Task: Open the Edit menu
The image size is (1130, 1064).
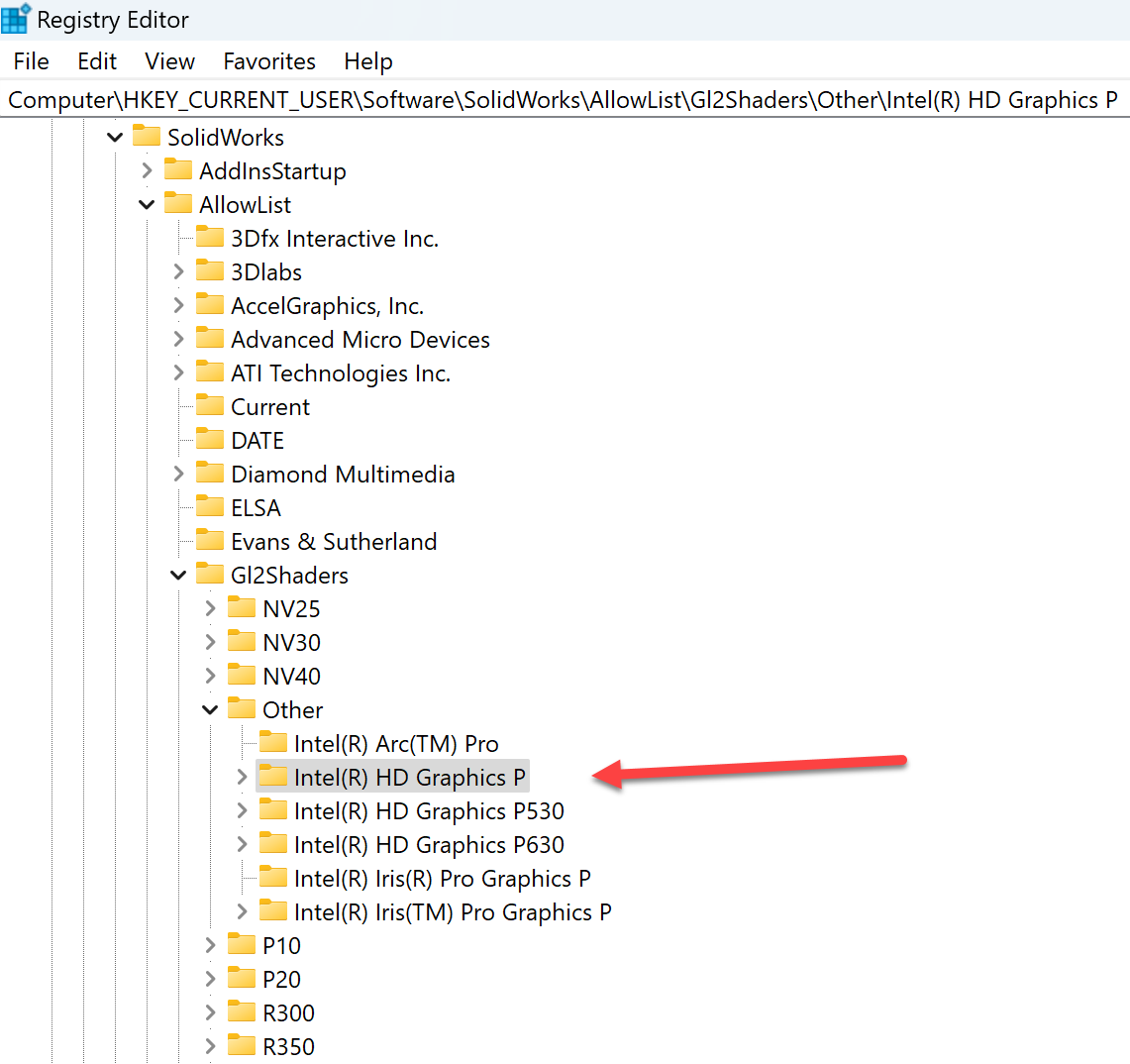Action: [96, 60]
